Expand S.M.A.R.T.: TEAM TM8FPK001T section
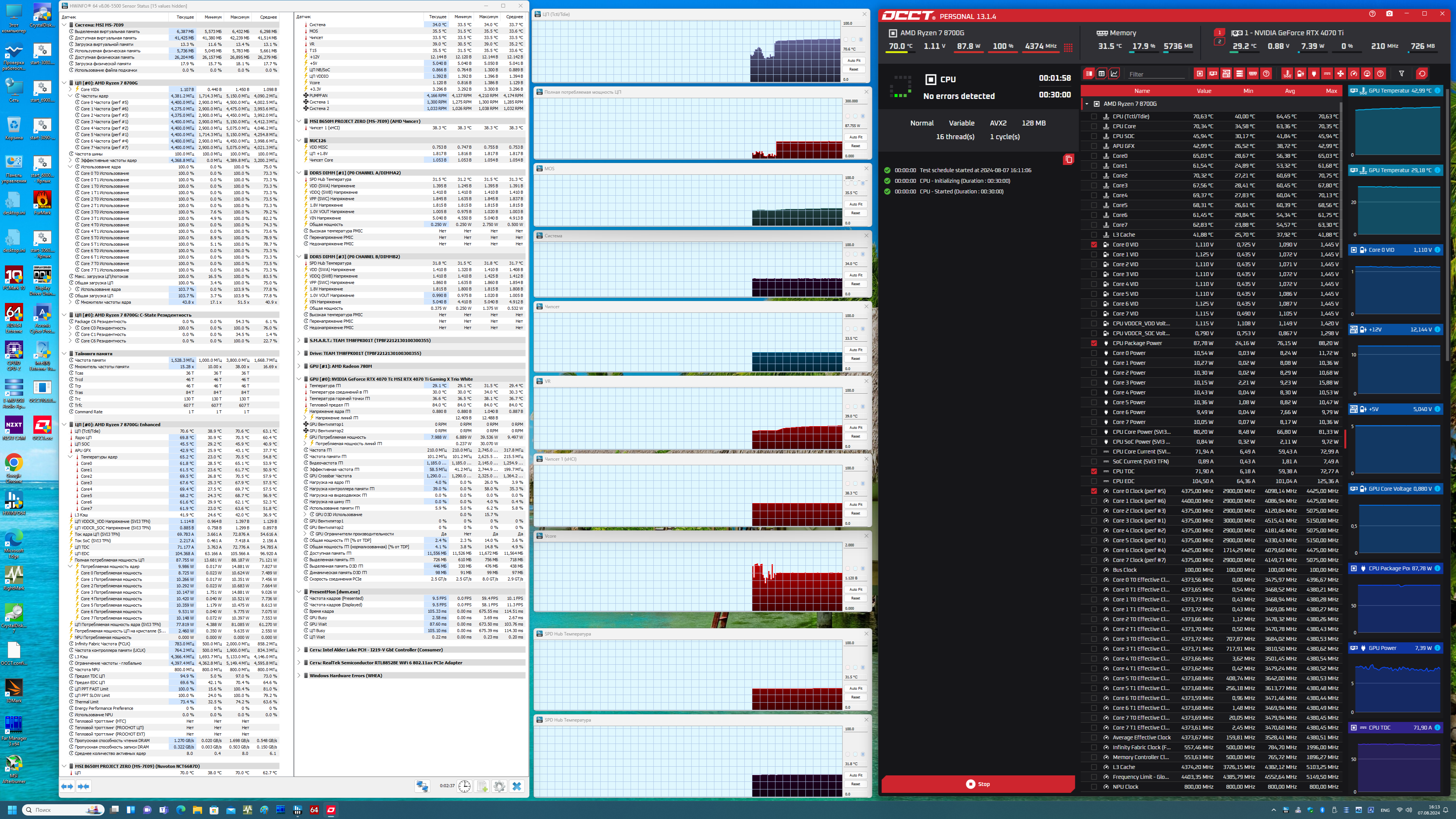 pos(299,340)
